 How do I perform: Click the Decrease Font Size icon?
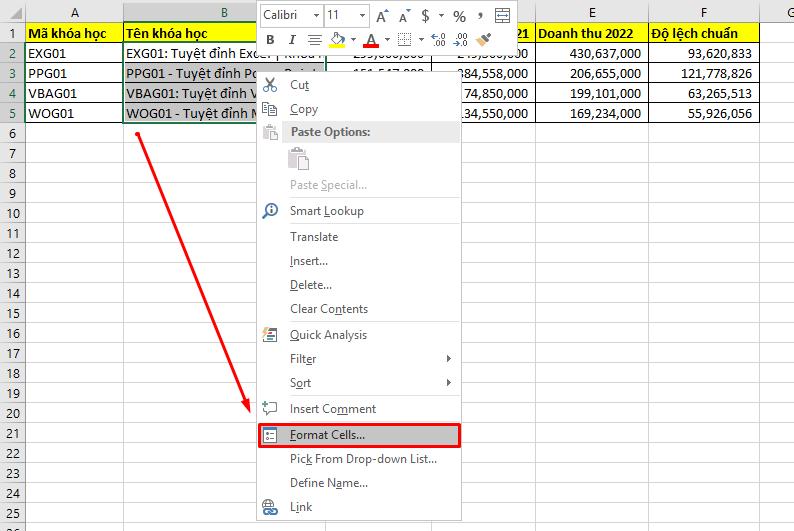[404, 16]
